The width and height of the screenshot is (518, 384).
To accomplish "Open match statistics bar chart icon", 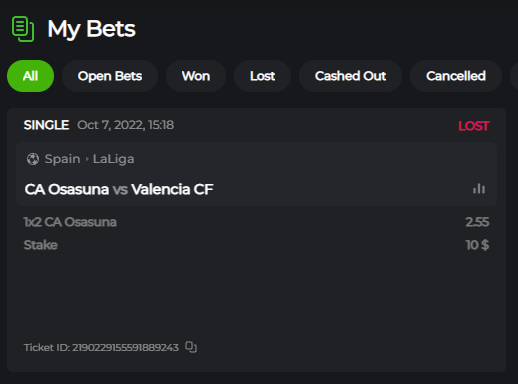I will 479,189.
